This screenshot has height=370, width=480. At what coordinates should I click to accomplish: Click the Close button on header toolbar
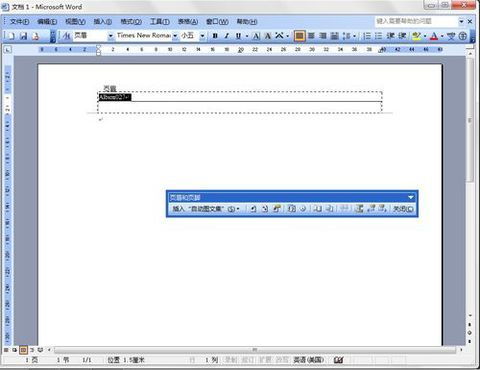tap(403, 209)
